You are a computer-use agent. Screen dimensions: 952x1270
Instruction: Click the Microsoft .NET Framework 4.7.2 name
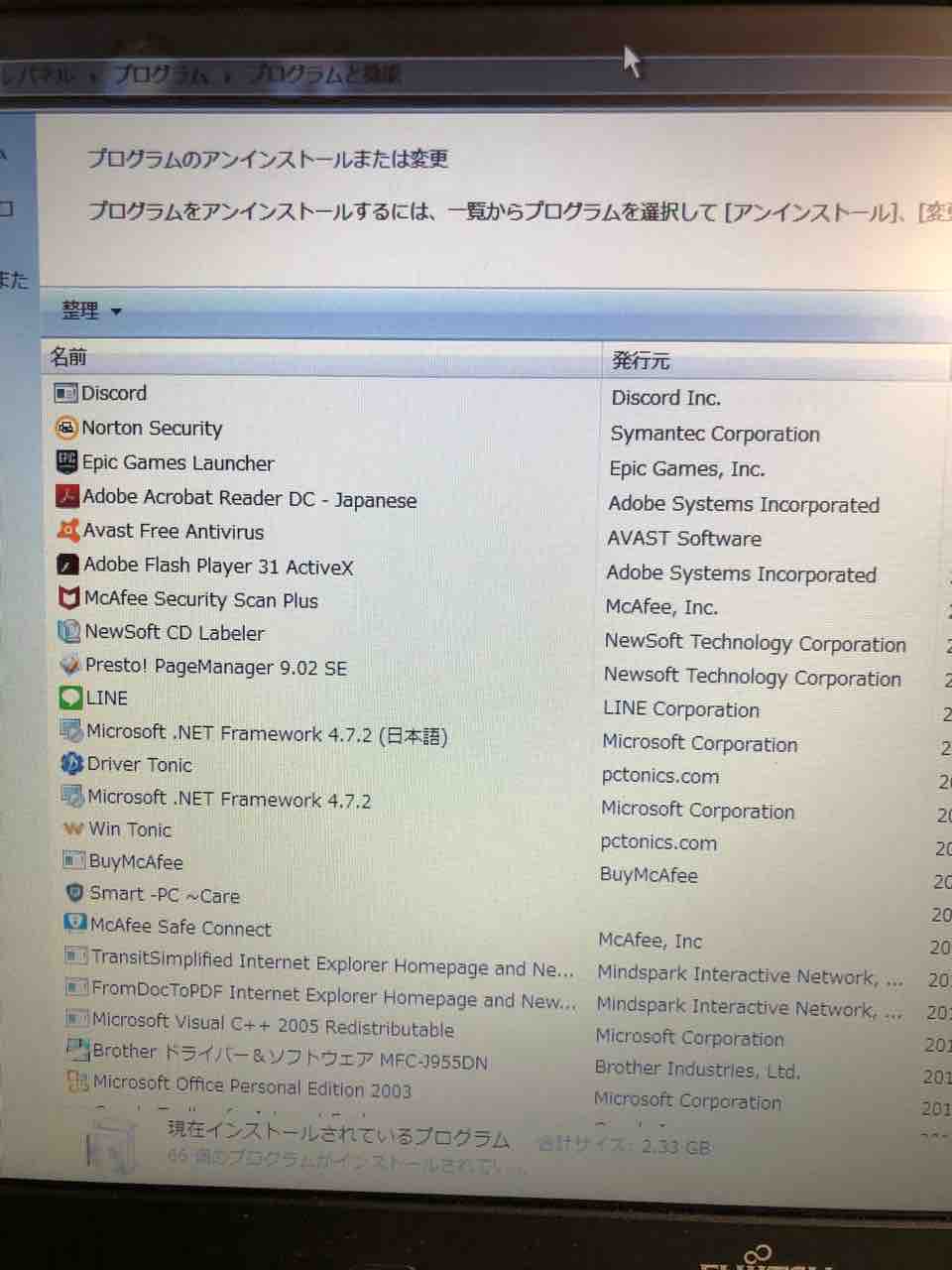229,799
